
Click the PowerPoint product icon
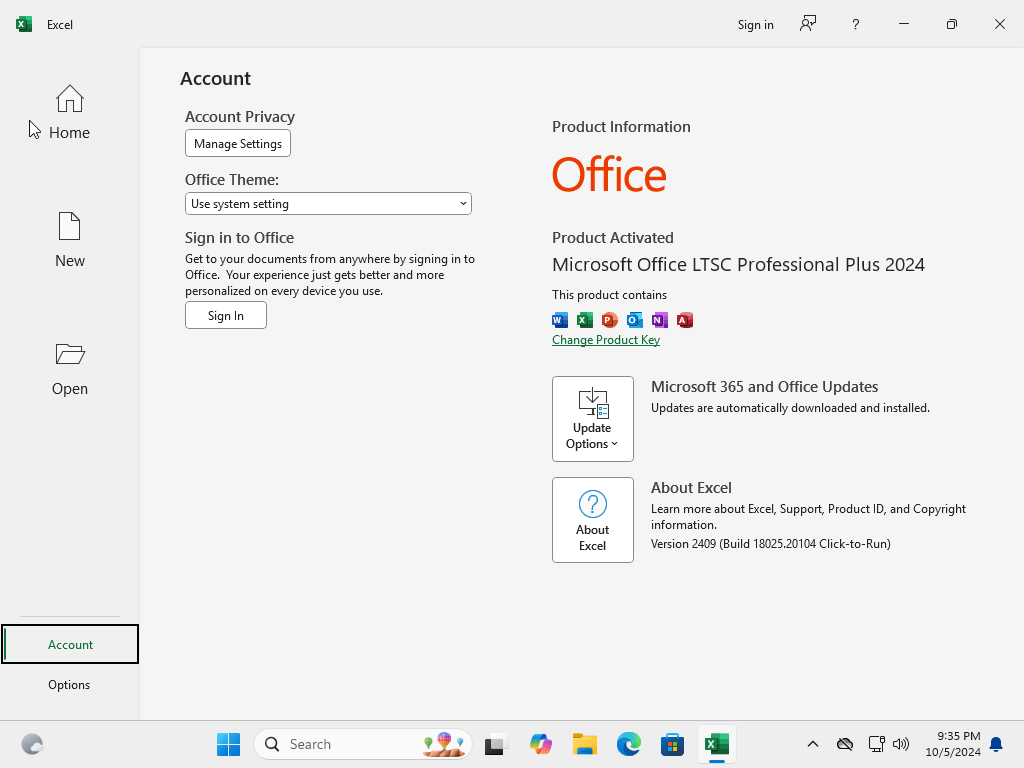pyautogui.click(x=609, y=320)
